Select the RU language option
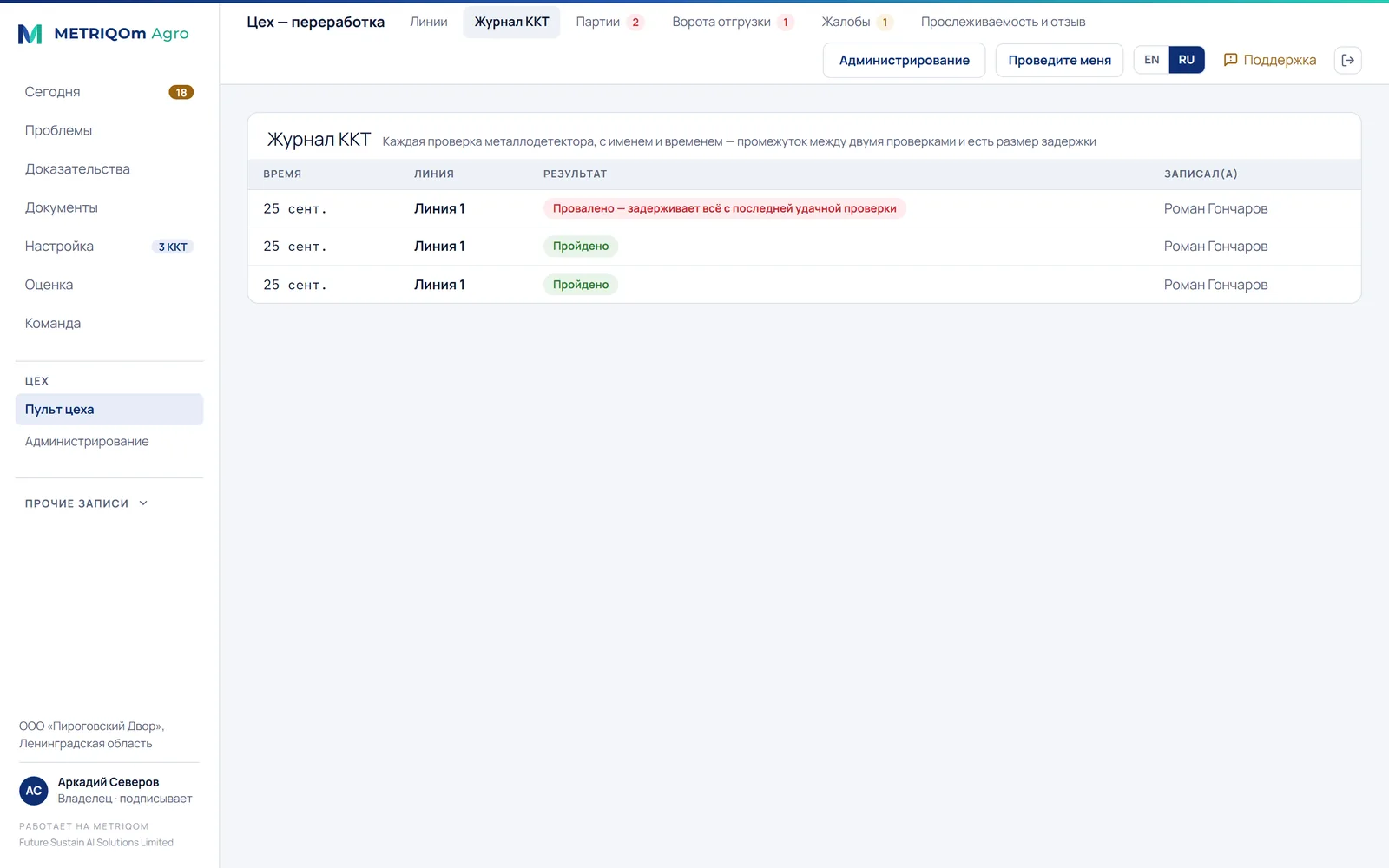 1186,60
